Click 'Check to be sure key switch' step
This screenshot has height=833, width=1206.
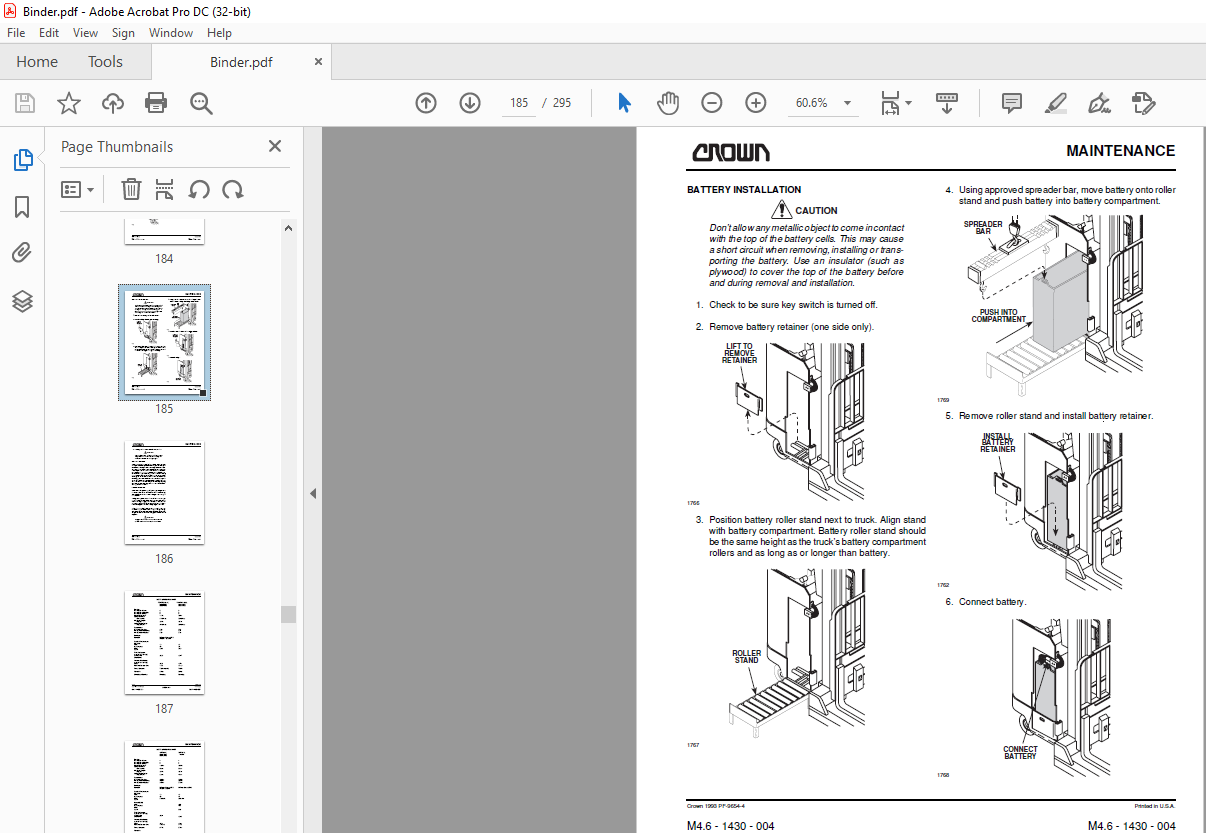tap(793, 305)
